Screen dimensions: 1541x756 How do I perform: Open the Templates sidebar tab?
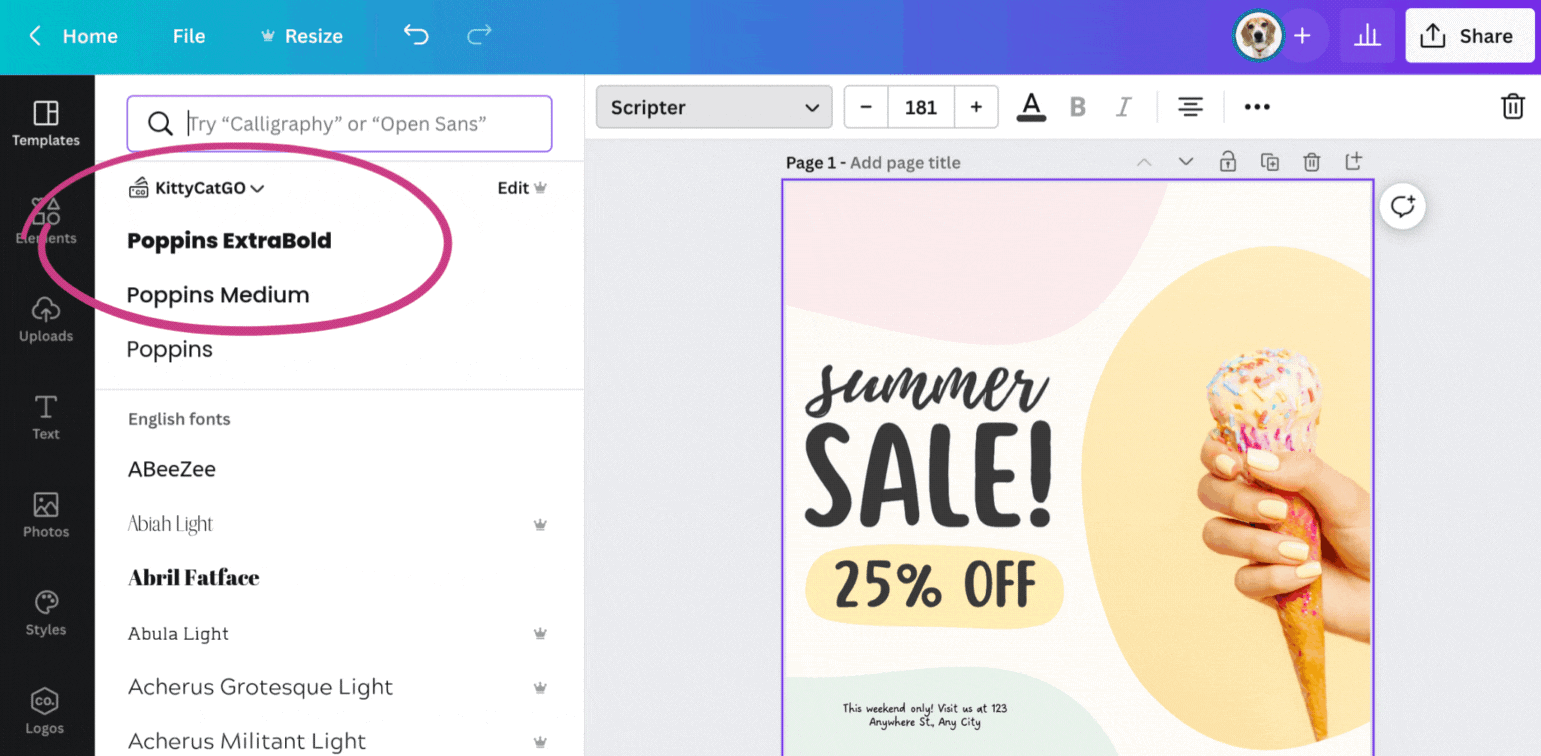coord(46,124)
